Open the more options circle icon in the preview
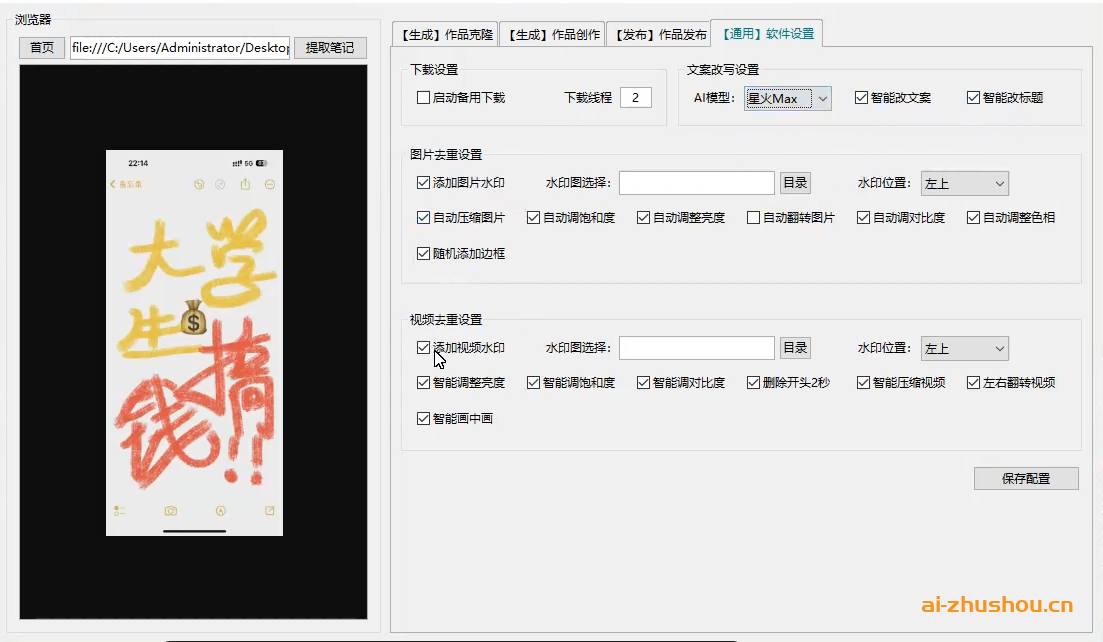This screenshot has width=1103, height=642. point(270,184)
